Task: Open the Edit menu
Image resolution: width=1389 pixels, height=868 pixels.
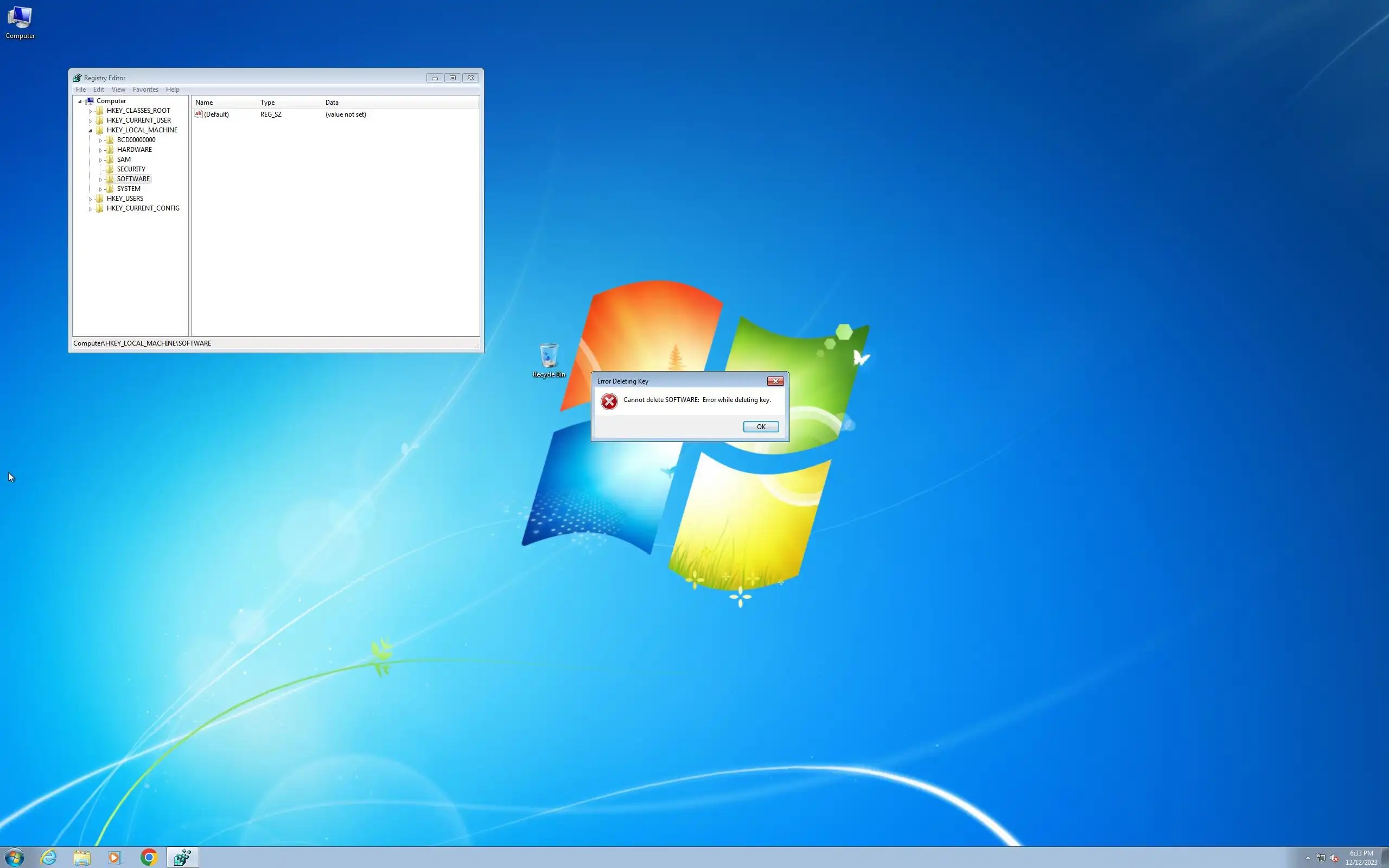Action: [99, 90]
